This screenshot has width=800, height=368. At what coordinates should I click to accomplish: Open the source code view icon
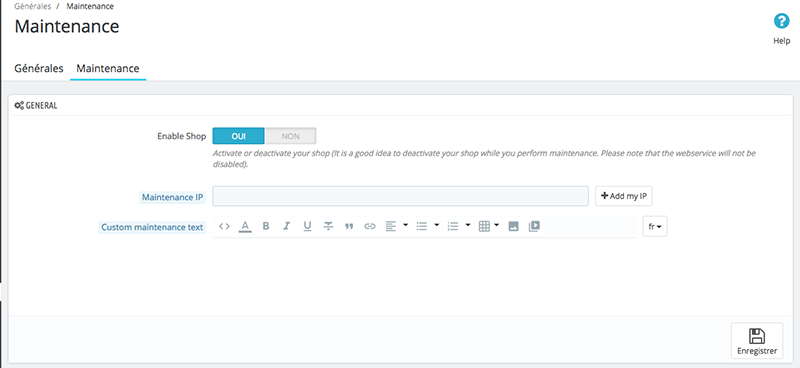(224, 226)
